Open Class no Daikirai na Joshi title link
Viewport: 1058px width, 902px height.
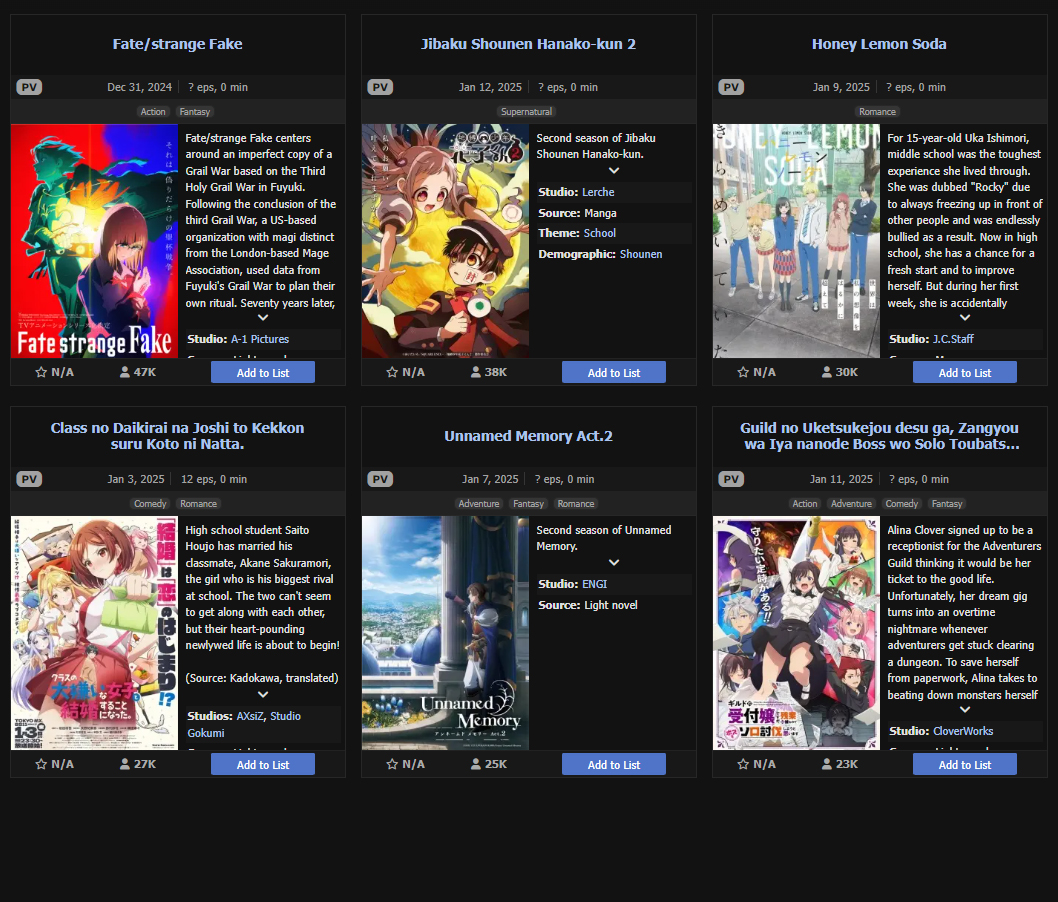pos(177,436)
